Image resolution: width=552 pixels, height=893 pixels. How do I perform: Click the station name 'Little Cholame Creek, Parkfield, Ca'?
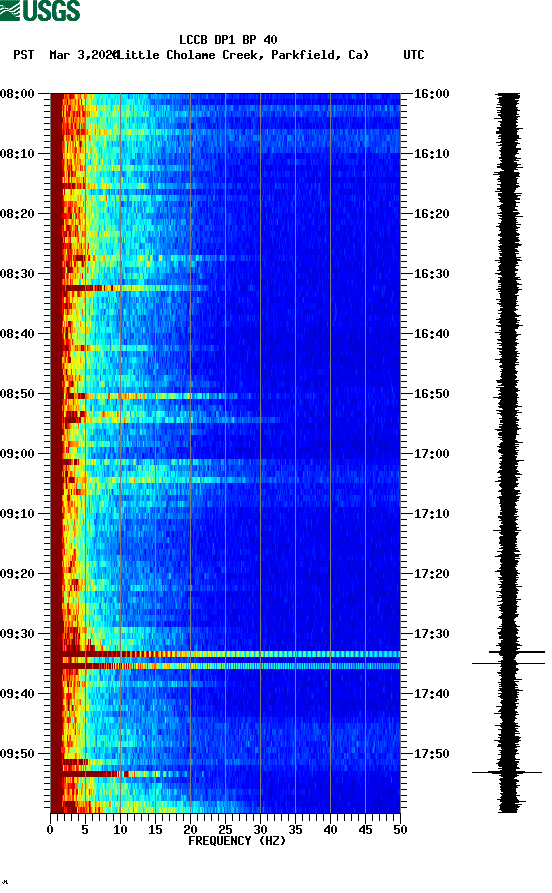(x=243, y=55)
